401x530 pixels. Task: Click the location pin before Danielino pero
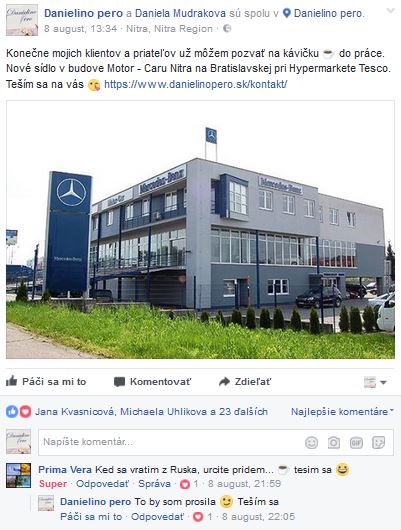tap(286, 13)
